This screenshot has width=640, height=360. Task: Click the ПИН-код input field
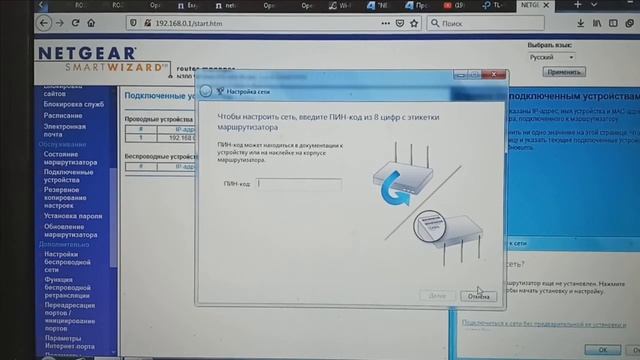click(299, 184)
